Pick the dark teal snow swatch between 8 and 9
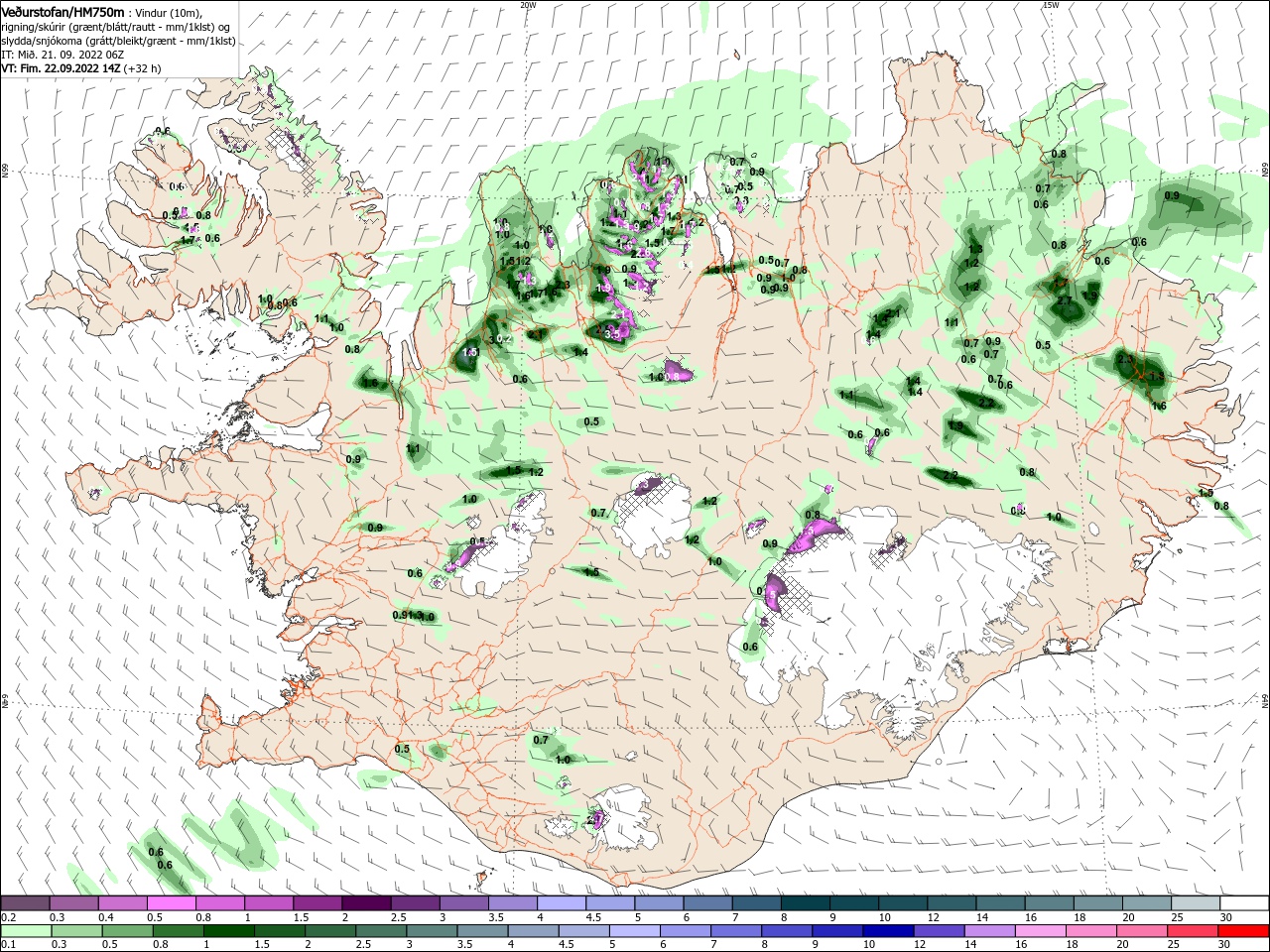This screenshot has height=952, width=1270. [806, 902]
